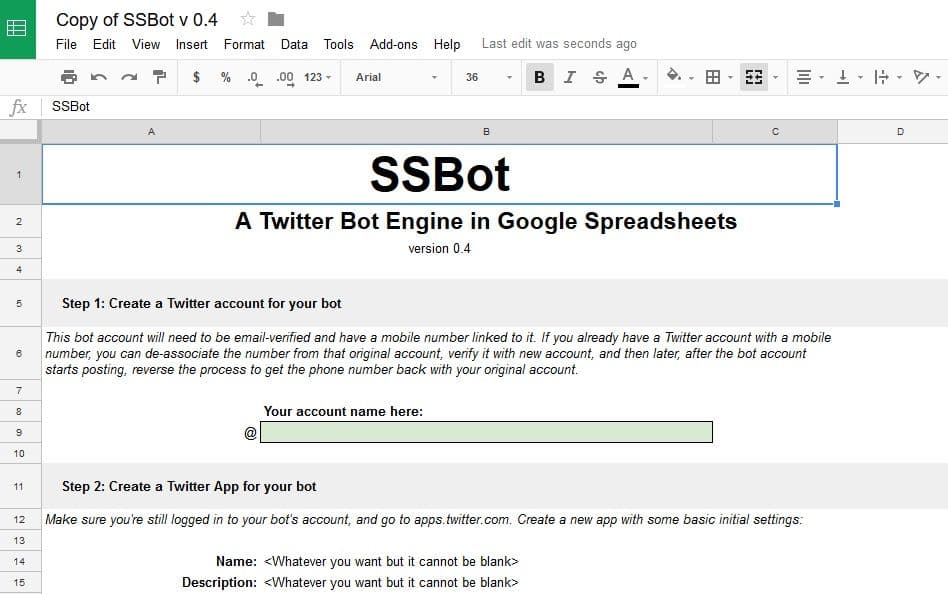Select row 11 header
The image size is (948, 594).
tap(19, 486)
